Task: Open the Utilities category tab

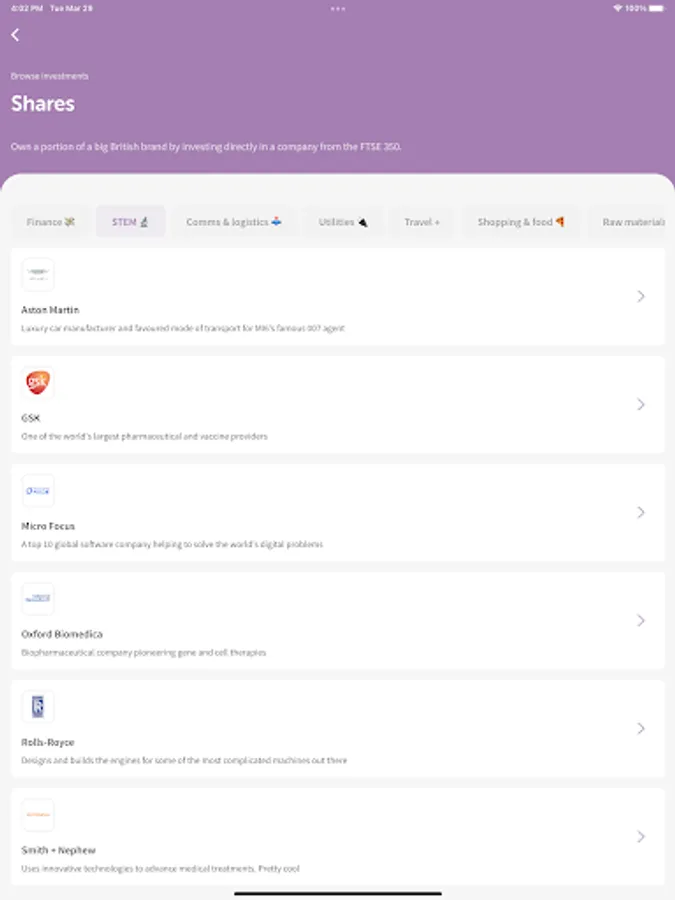Action: [343, 222]
